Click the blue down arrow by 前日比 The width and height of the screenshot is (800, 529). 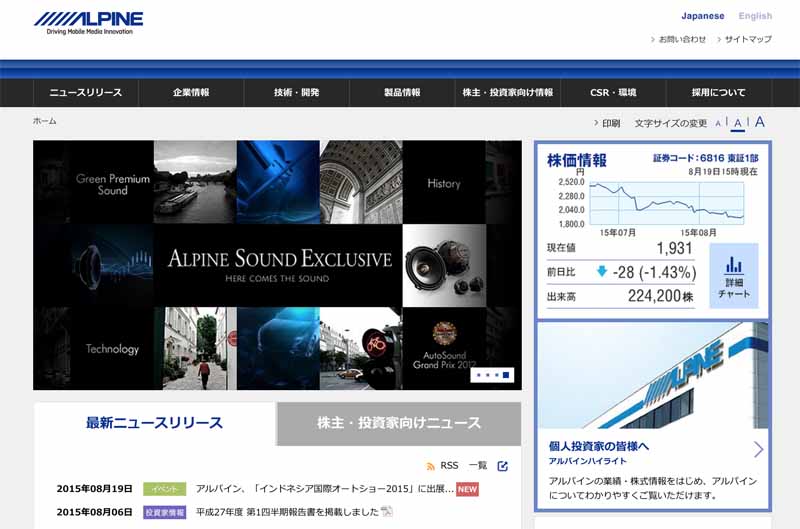(602, 271)
